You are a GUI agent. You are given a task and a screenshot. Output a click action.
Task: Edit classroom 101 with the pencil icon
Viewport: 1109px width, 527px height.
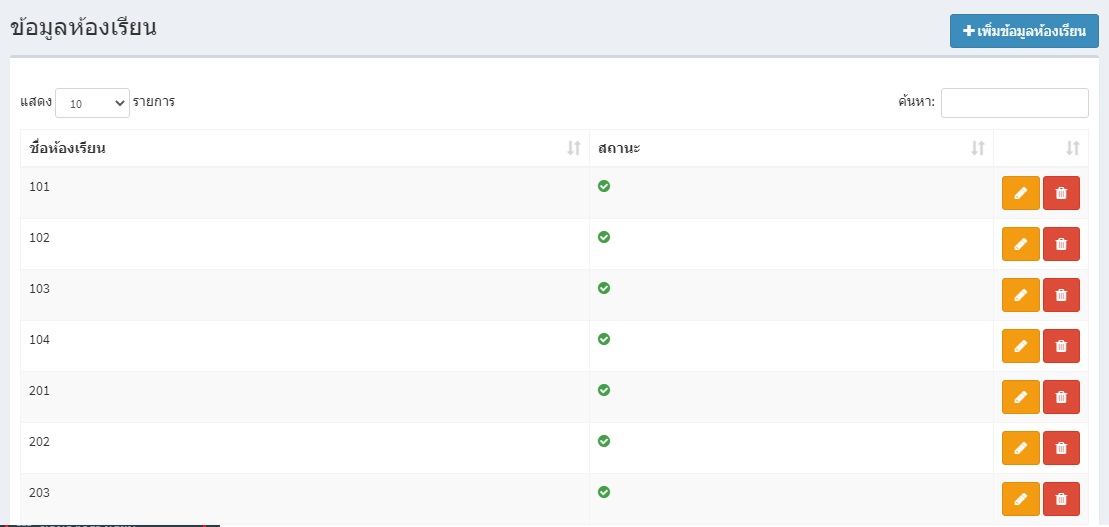click(x=1021, y=193)
